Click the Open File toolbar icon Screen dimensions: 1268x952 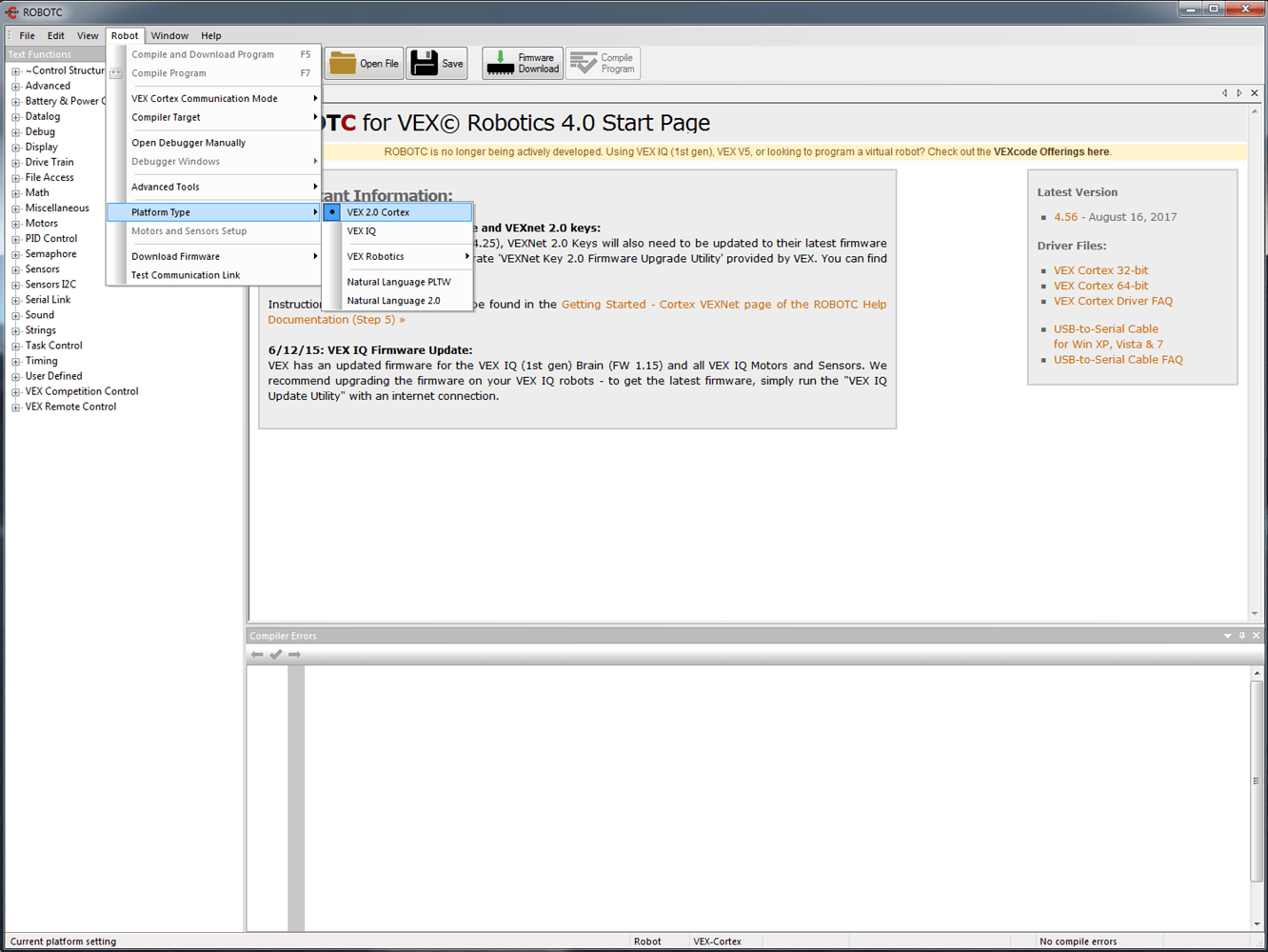pyautogui.click(x=365, y=63)
